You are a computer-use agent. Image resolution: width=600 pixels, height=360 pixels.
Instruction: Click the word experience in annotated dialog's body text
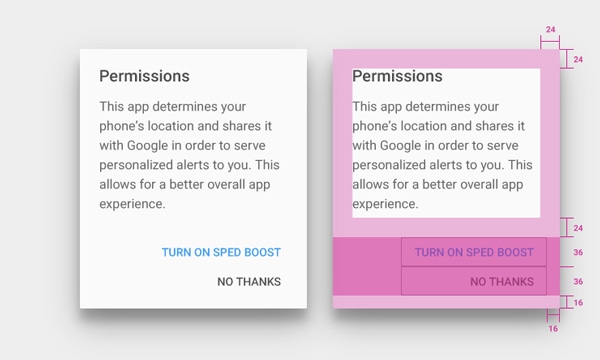[x=385, y=204]
